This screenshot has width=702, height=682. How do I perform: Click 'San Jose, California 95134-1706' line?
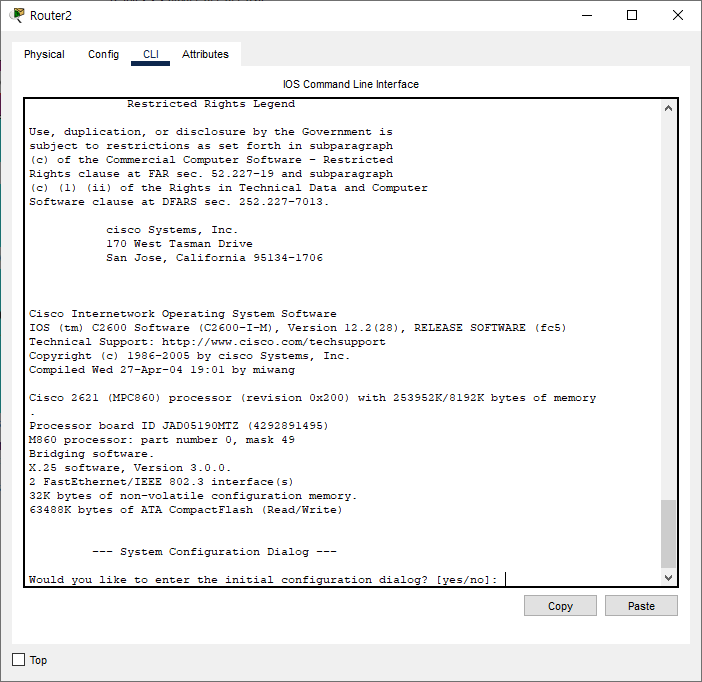[x=214, y=257]
